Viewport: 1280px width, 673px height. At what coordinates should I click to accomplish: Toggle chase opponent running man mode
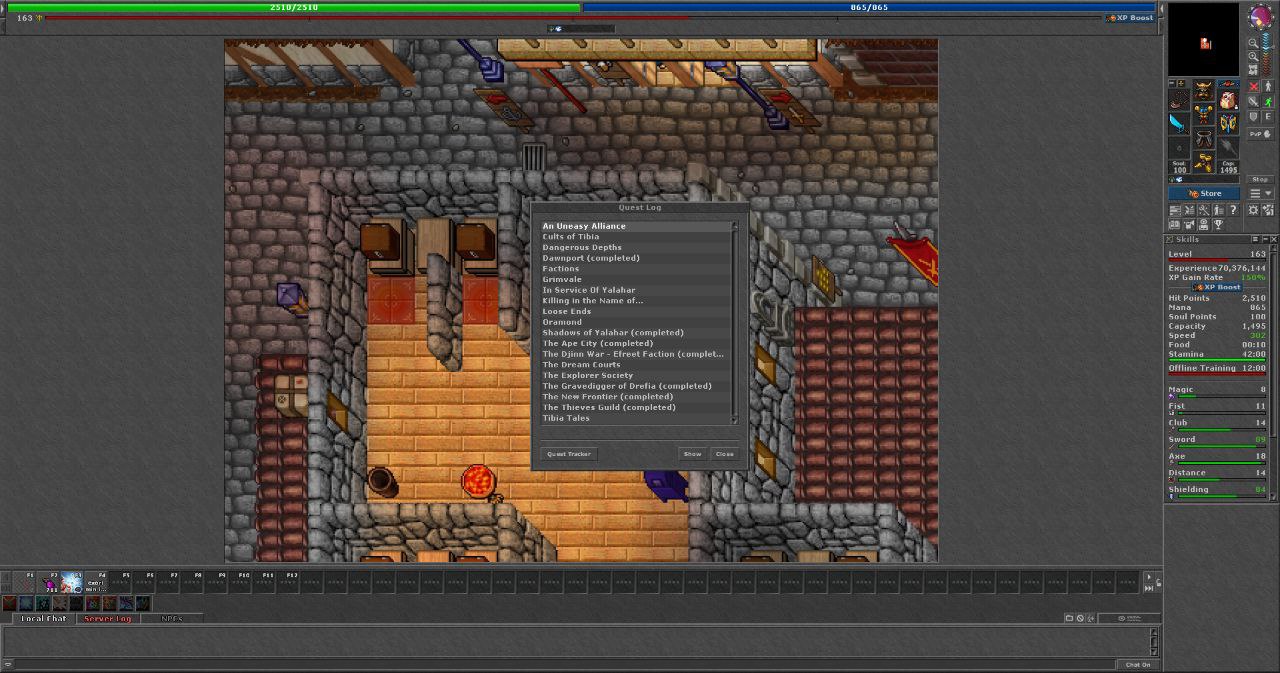point(1268,102)
